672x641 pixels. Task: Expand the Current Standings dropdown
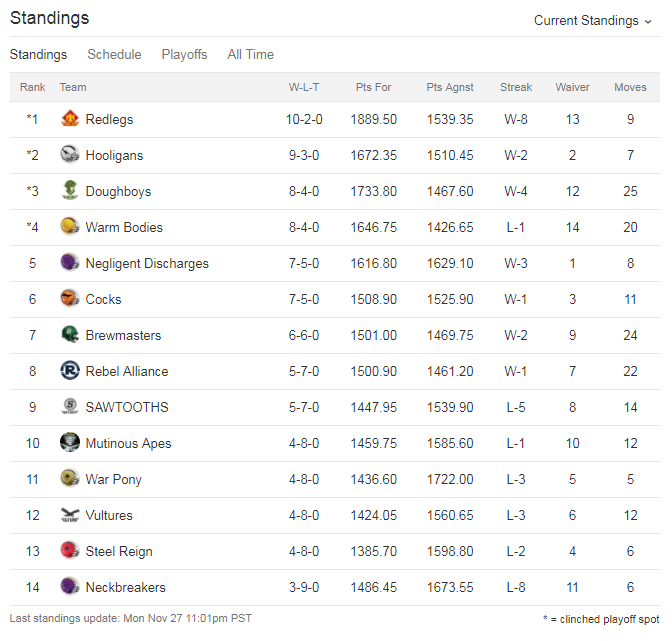592,21
